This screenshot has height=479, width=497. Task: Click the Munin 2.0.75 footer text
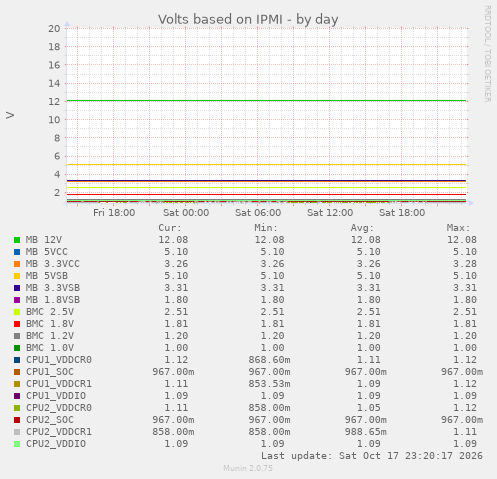(x=248, y=468)
